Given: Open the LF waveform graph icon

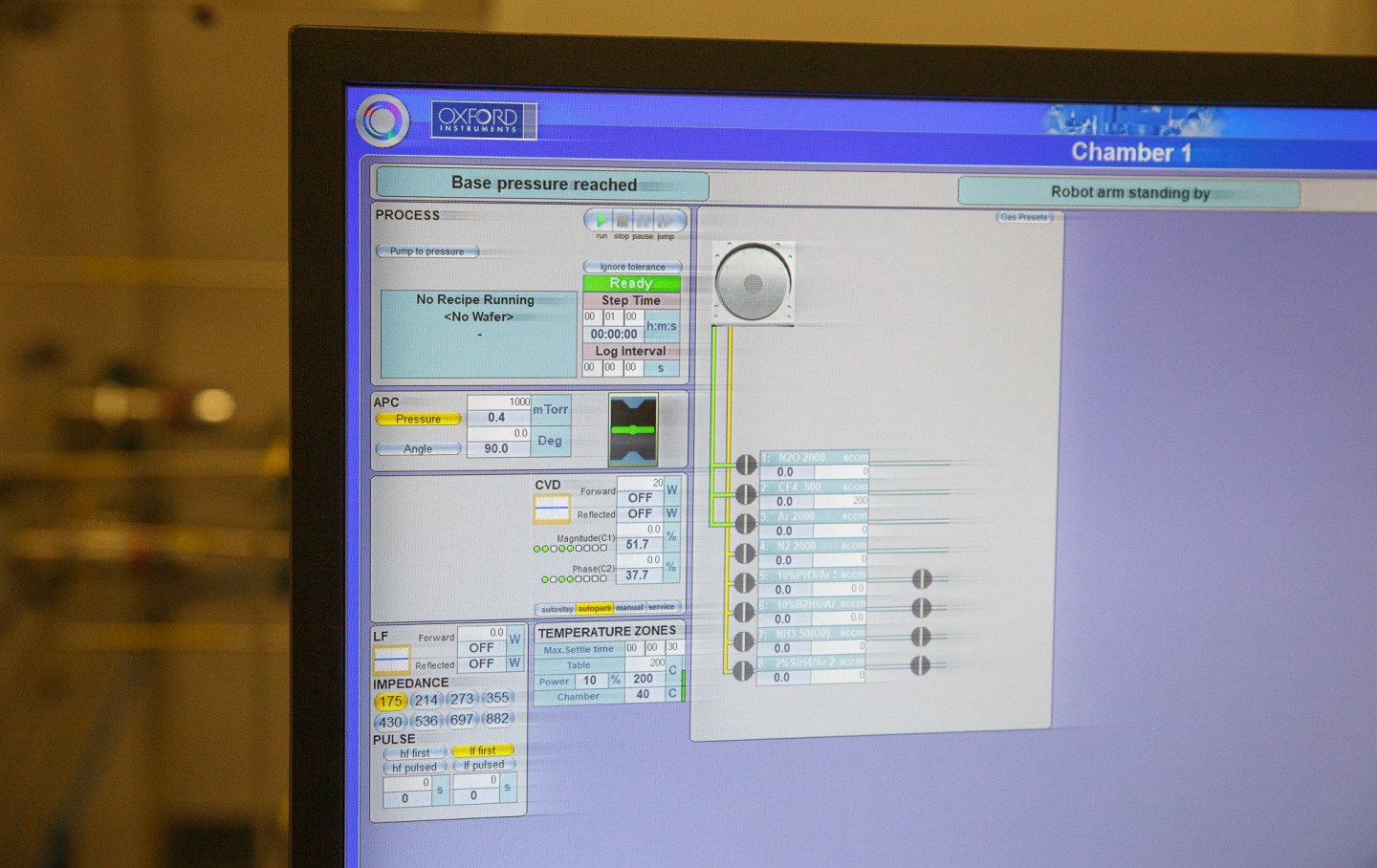Looking at the screenshot, I should [x=391, y=660].
